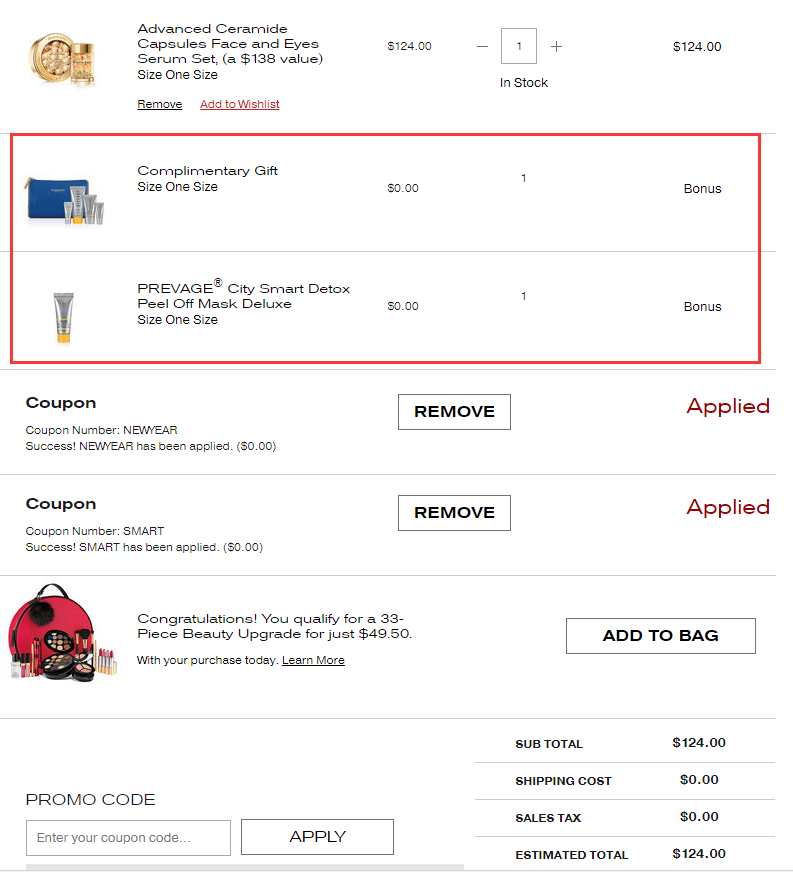Add the Ceramide Serum Set to Wishlist
This screenshot has width=793, height=872.
239,103
